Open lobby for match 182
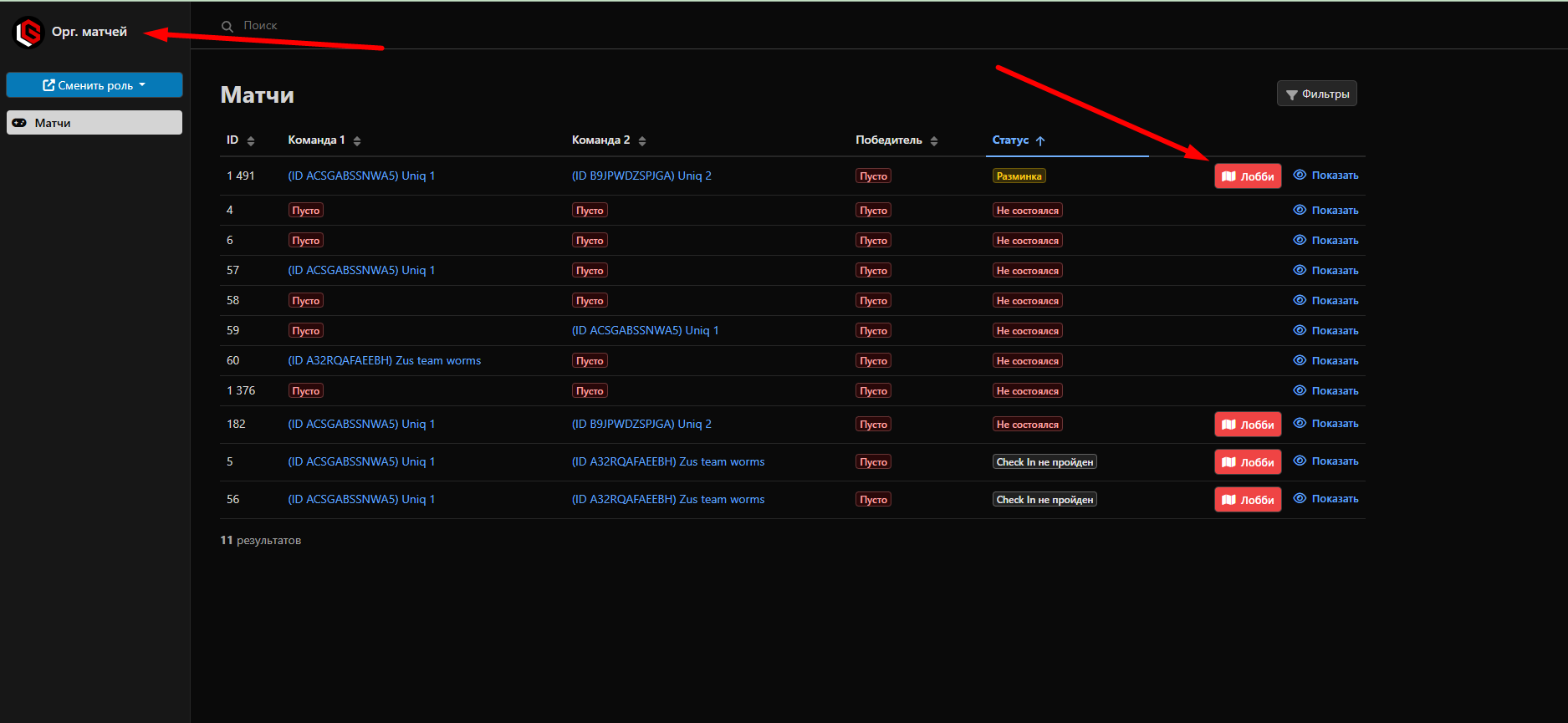Screen dimensions: 1568x723 [x=1247, y=425]
